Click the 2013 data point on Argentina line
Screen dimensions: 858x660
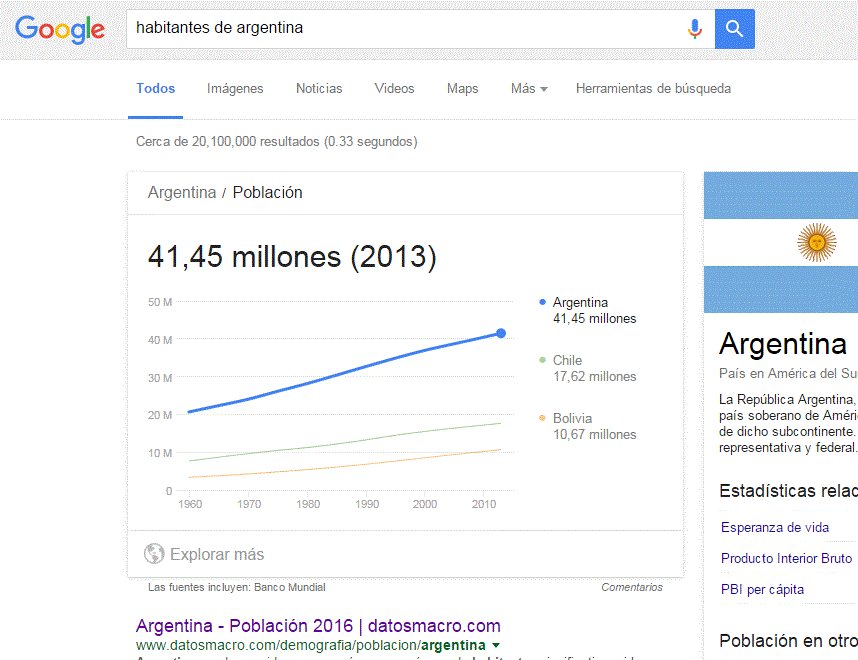(x=501, y=333)
